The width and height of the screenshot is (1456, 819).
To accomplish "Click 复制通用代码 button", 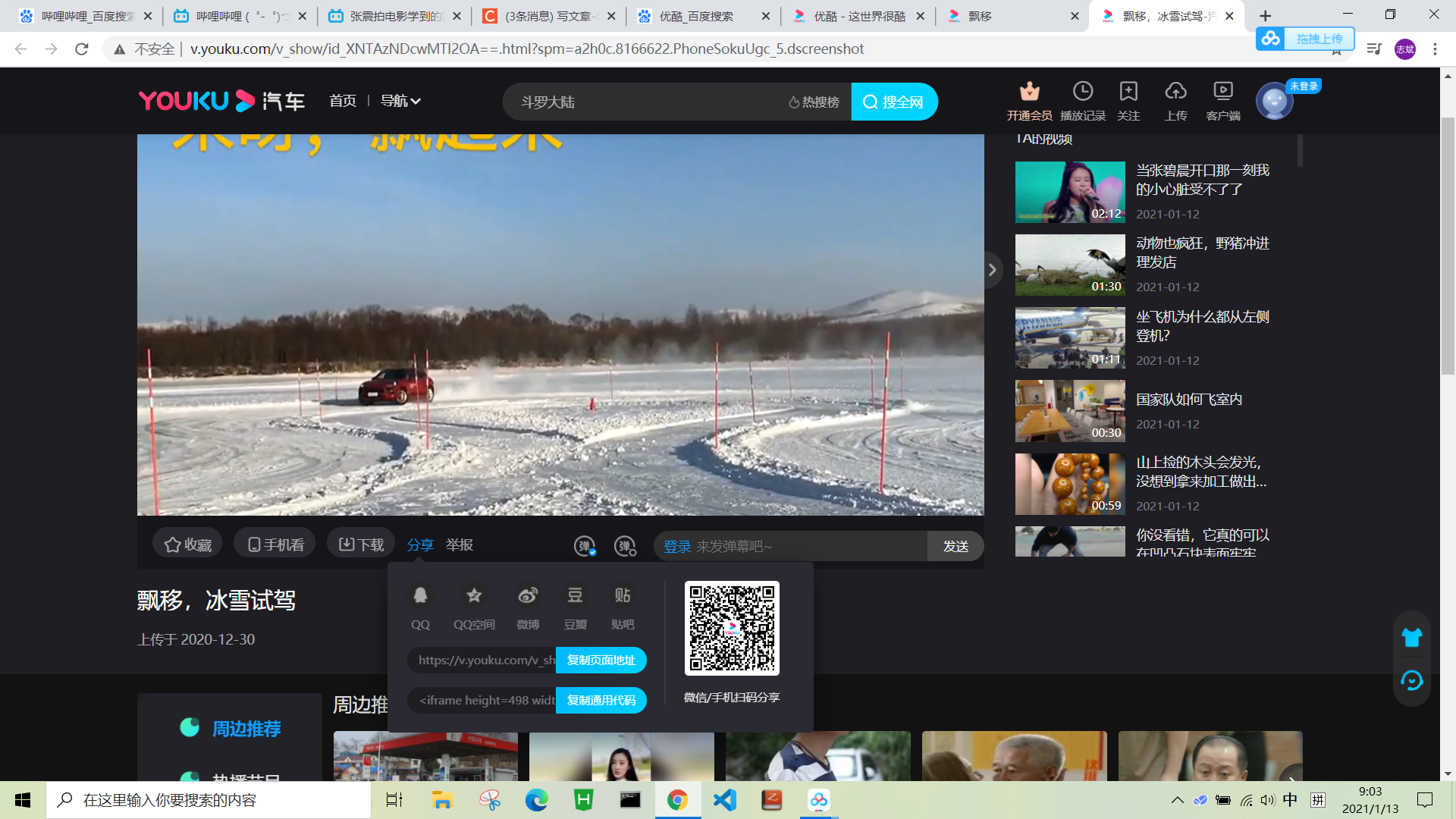I will 601,700.
